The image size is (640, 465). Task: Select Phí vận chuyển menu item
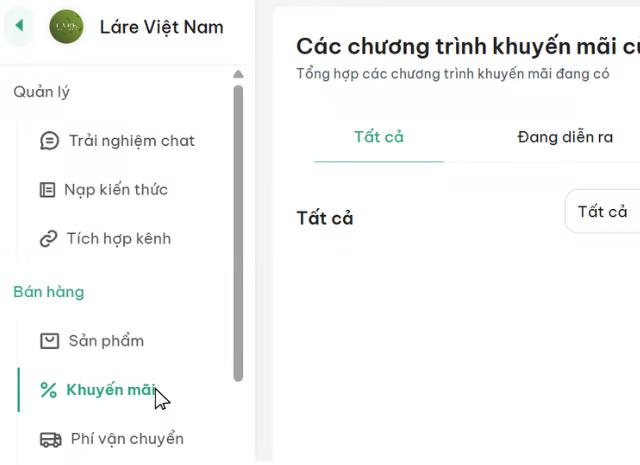(127, 439)
